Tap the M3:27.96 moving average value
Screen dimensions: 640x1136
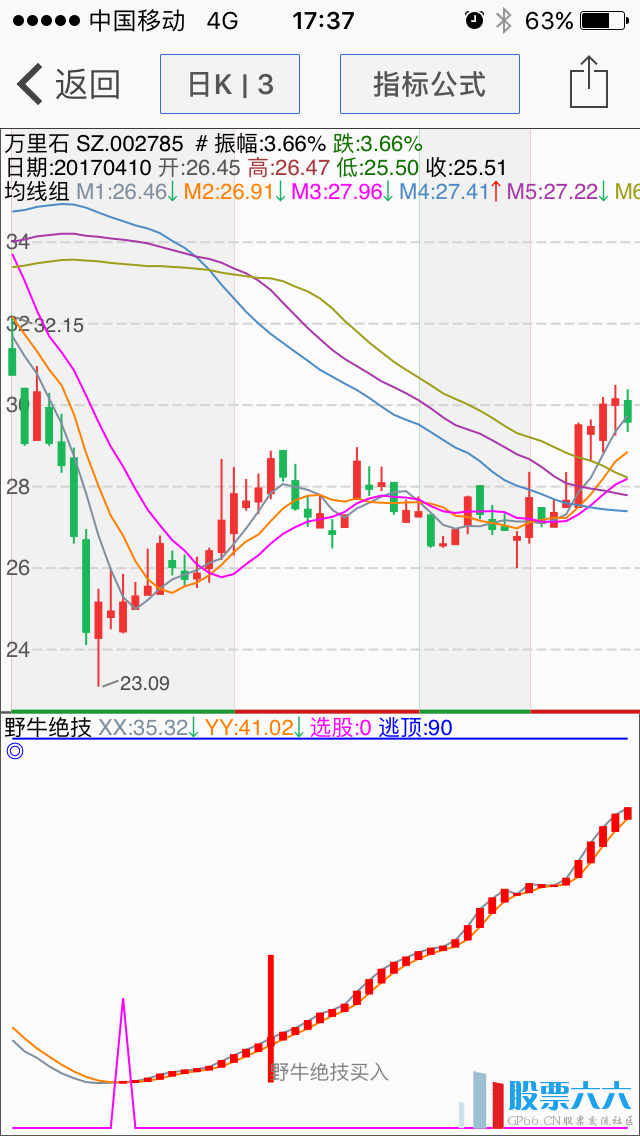tap(343, 192)
